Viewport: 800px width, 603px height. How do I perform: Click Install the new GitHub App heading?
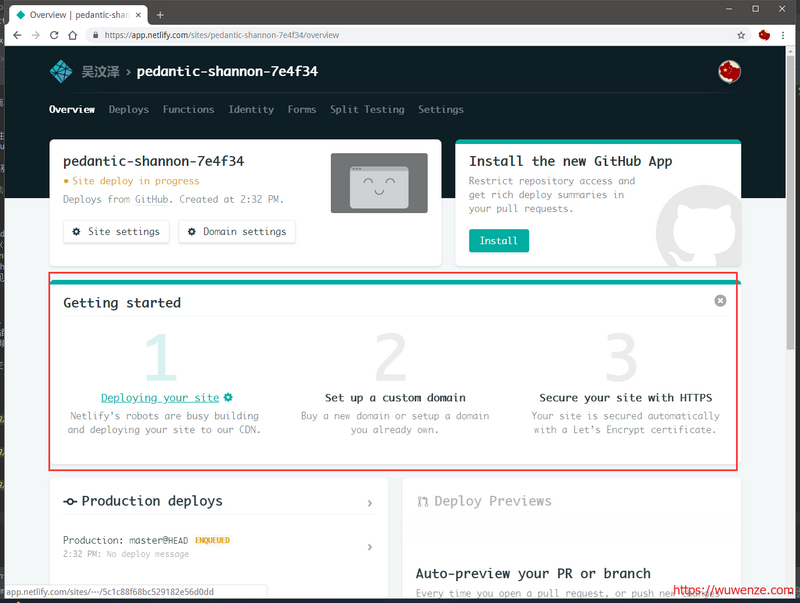570,161
